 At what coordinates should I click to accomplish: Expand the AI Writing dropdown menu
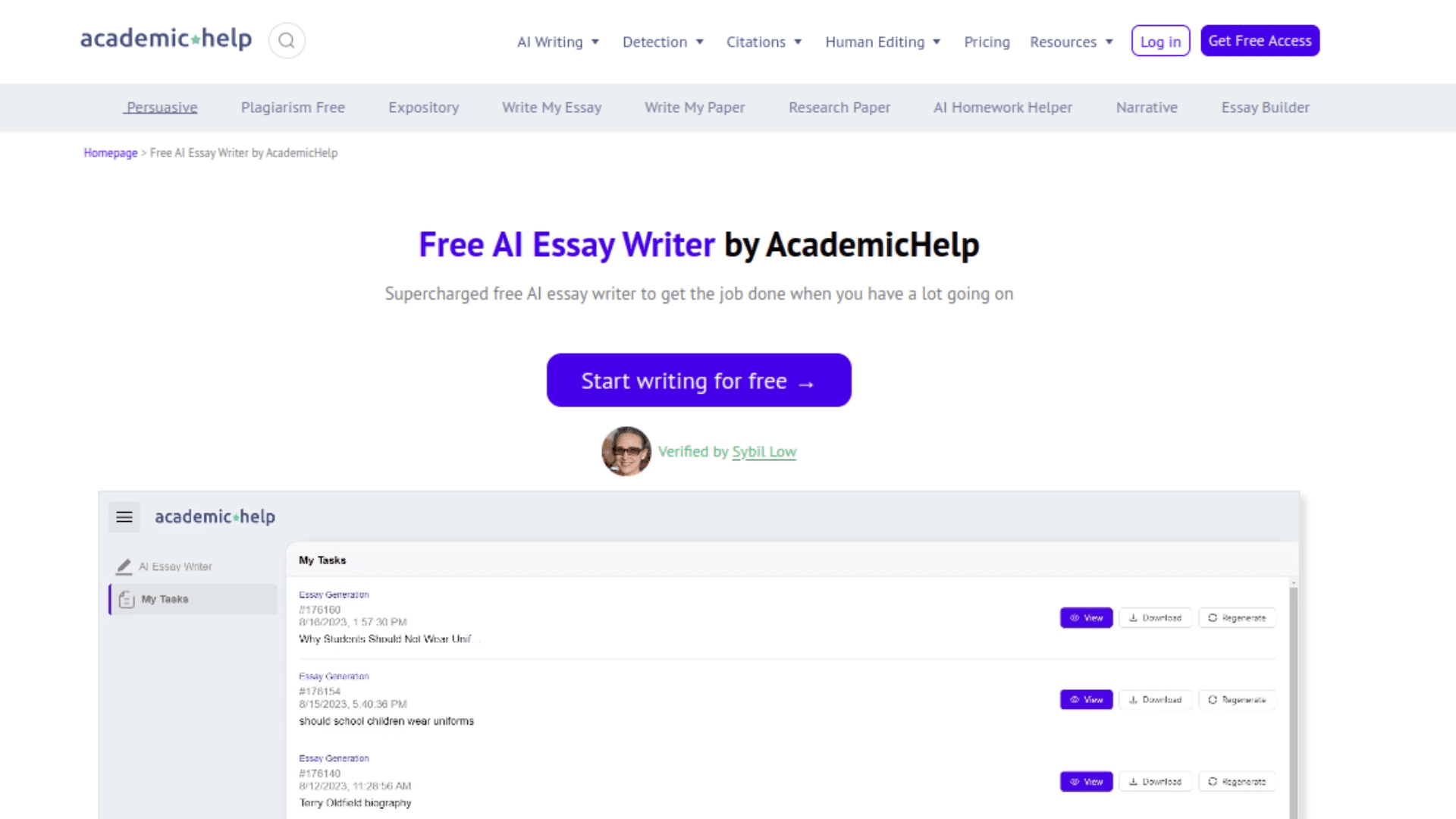(558, 41)
